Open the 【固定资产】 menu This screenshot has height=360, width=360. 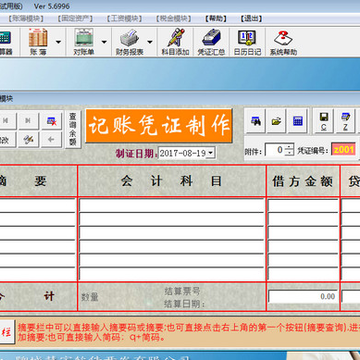[x=75, y=19]
